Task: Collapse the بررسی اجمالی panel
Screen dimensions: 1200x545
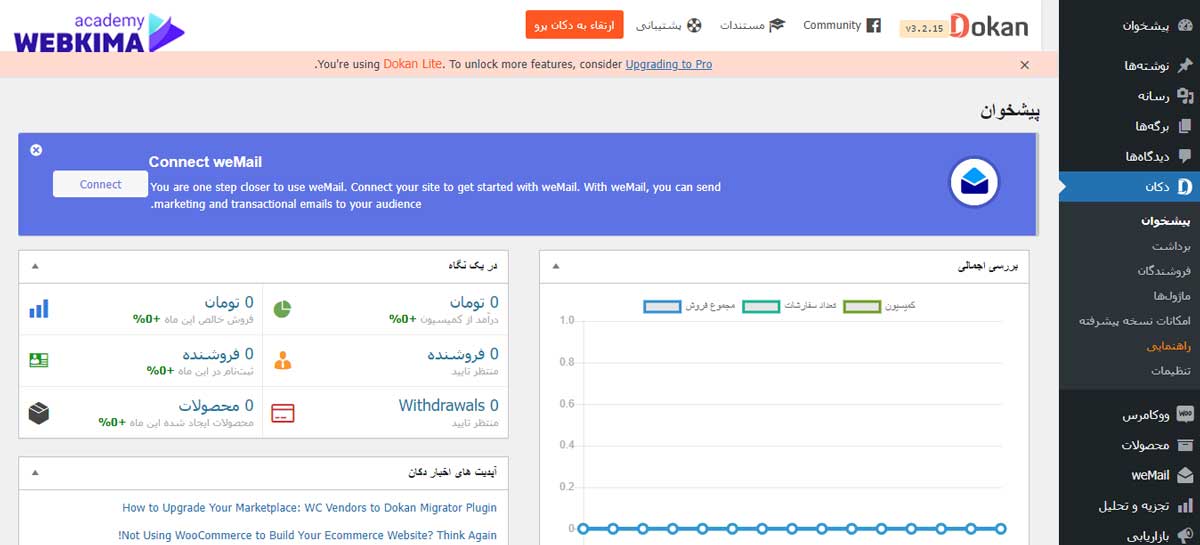Action: click(x=557, y=266)
